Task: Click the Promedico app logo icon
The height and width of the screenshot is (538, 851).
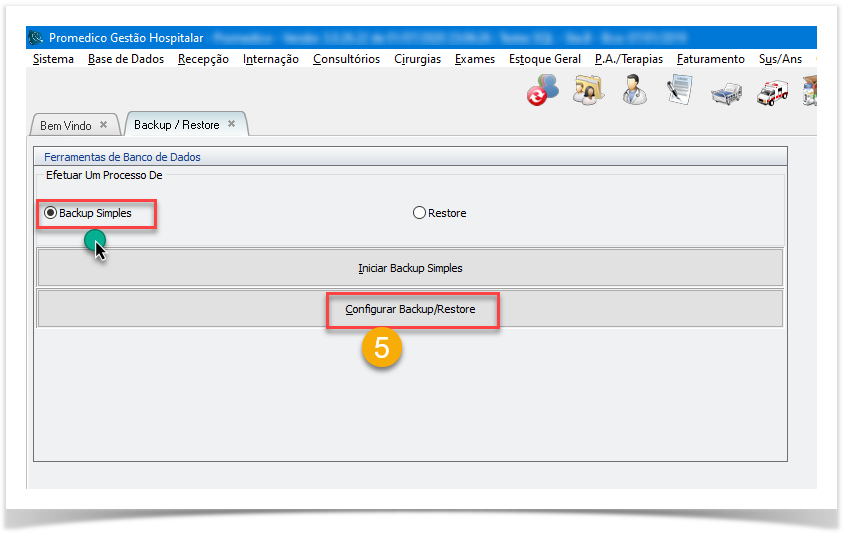Action: click(x=37, y=38)
